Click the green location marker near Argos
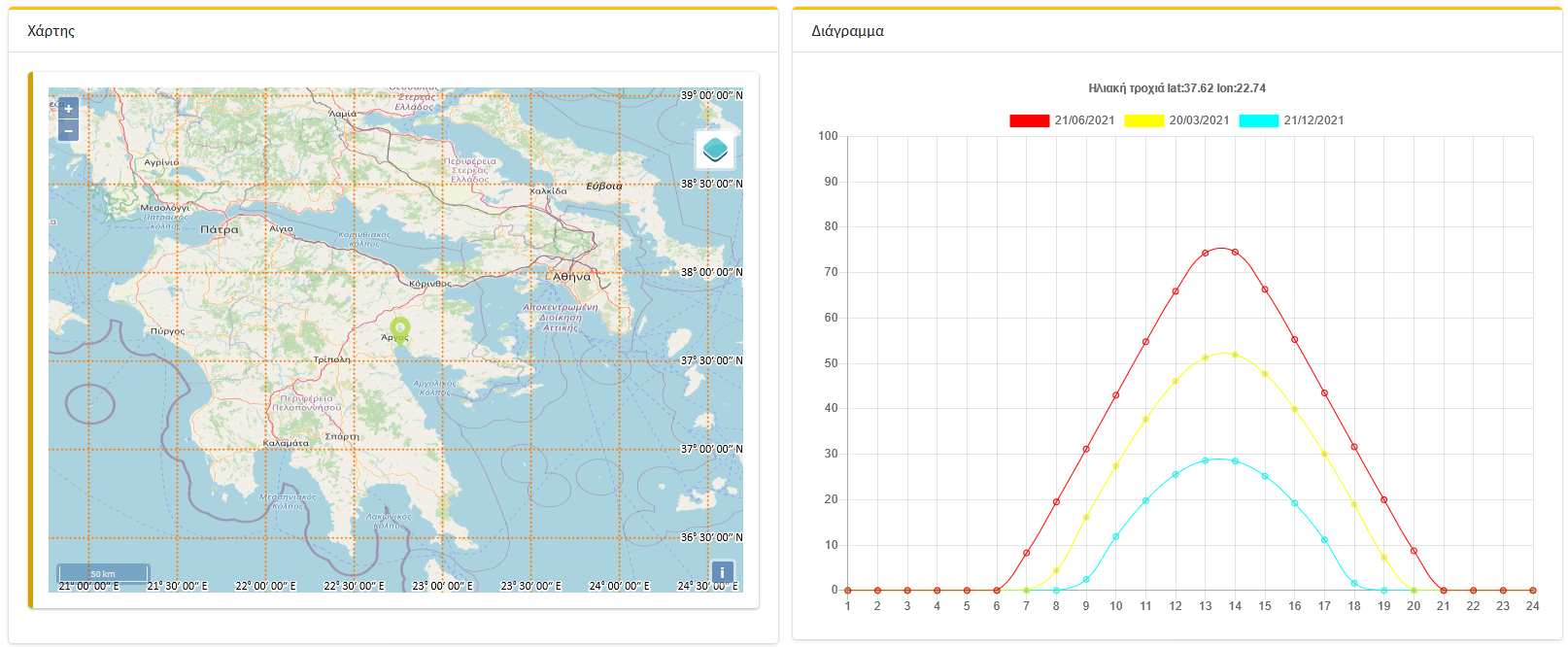The height and width of the screenshot is (647, 1568). [399, 328]
